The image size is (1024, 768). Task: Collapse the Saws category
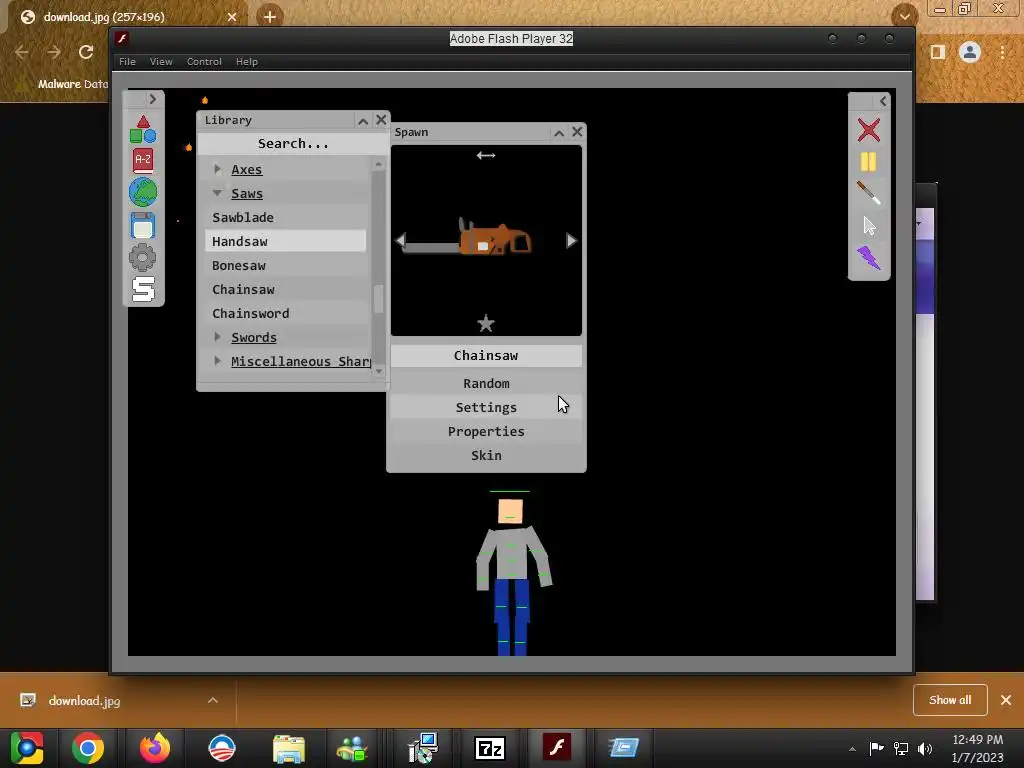click(x=217, y=193)
